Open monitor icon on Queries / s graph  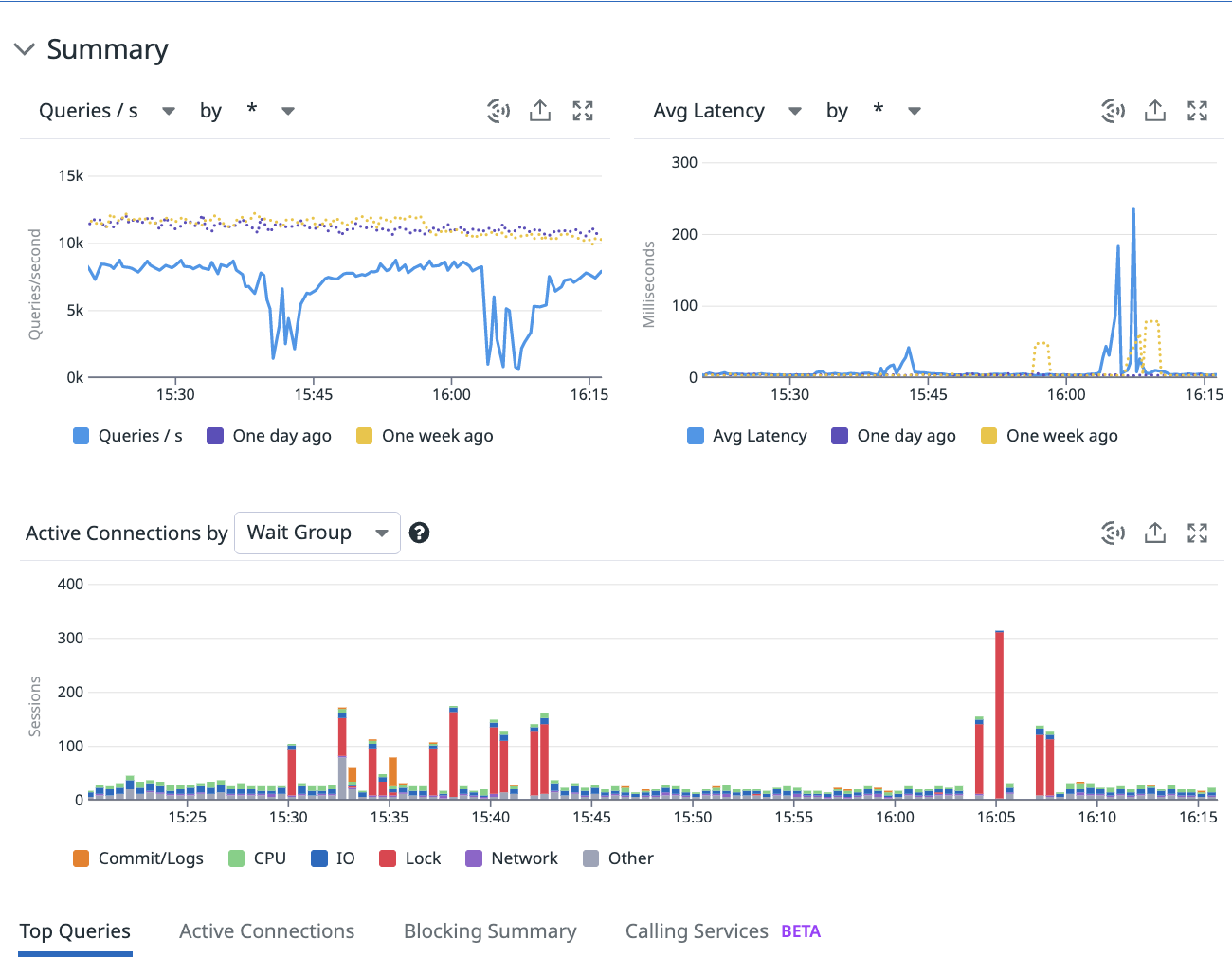pyautogui.click(x=498, y=111)
